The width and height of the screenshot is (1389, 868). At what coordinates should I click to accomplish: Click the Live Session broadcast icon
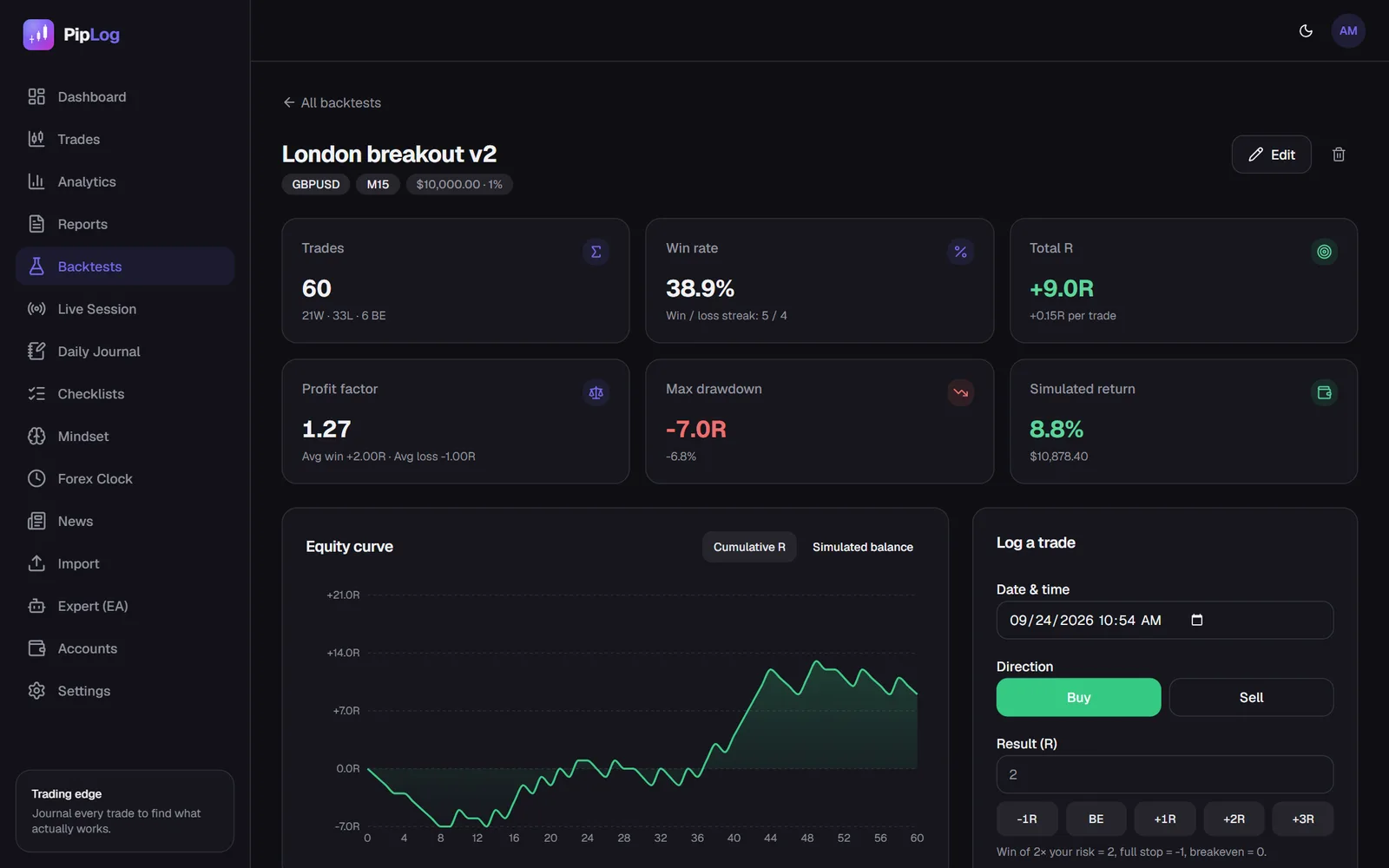[x=36, y=309]
